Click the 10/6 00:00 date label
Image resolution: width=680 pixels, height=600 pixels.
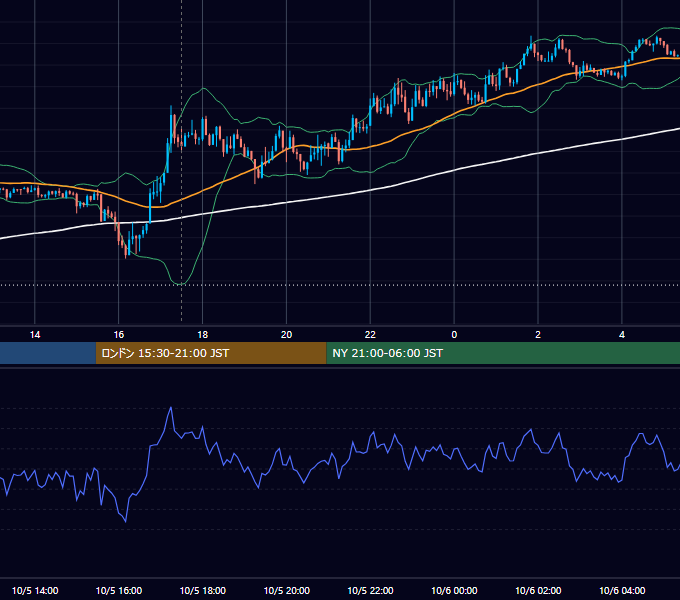tap(454, 590)
